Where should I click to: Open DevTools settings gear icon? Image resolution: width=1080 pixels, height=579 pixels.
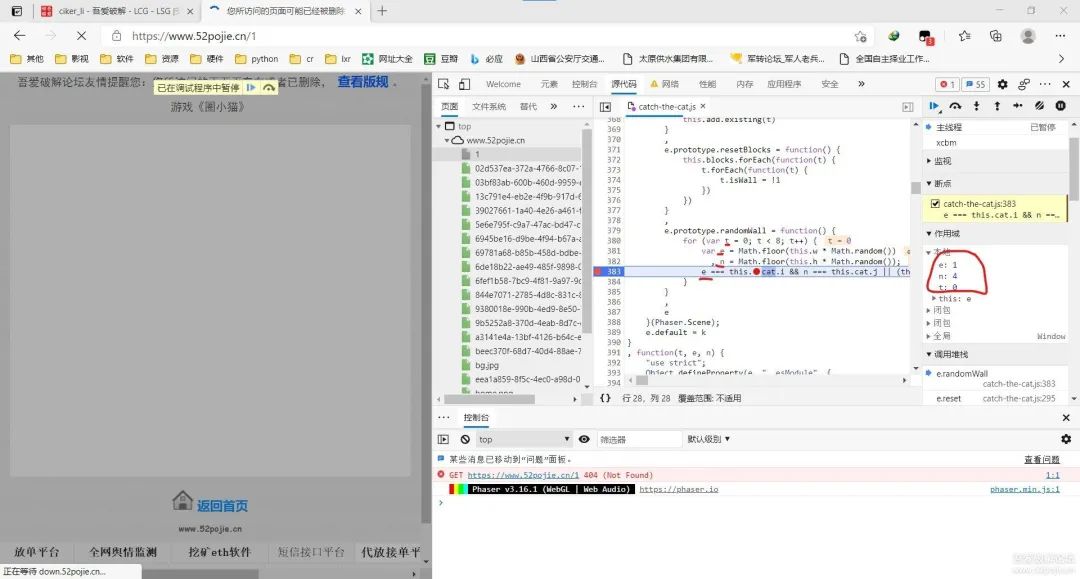[1007, 84]
